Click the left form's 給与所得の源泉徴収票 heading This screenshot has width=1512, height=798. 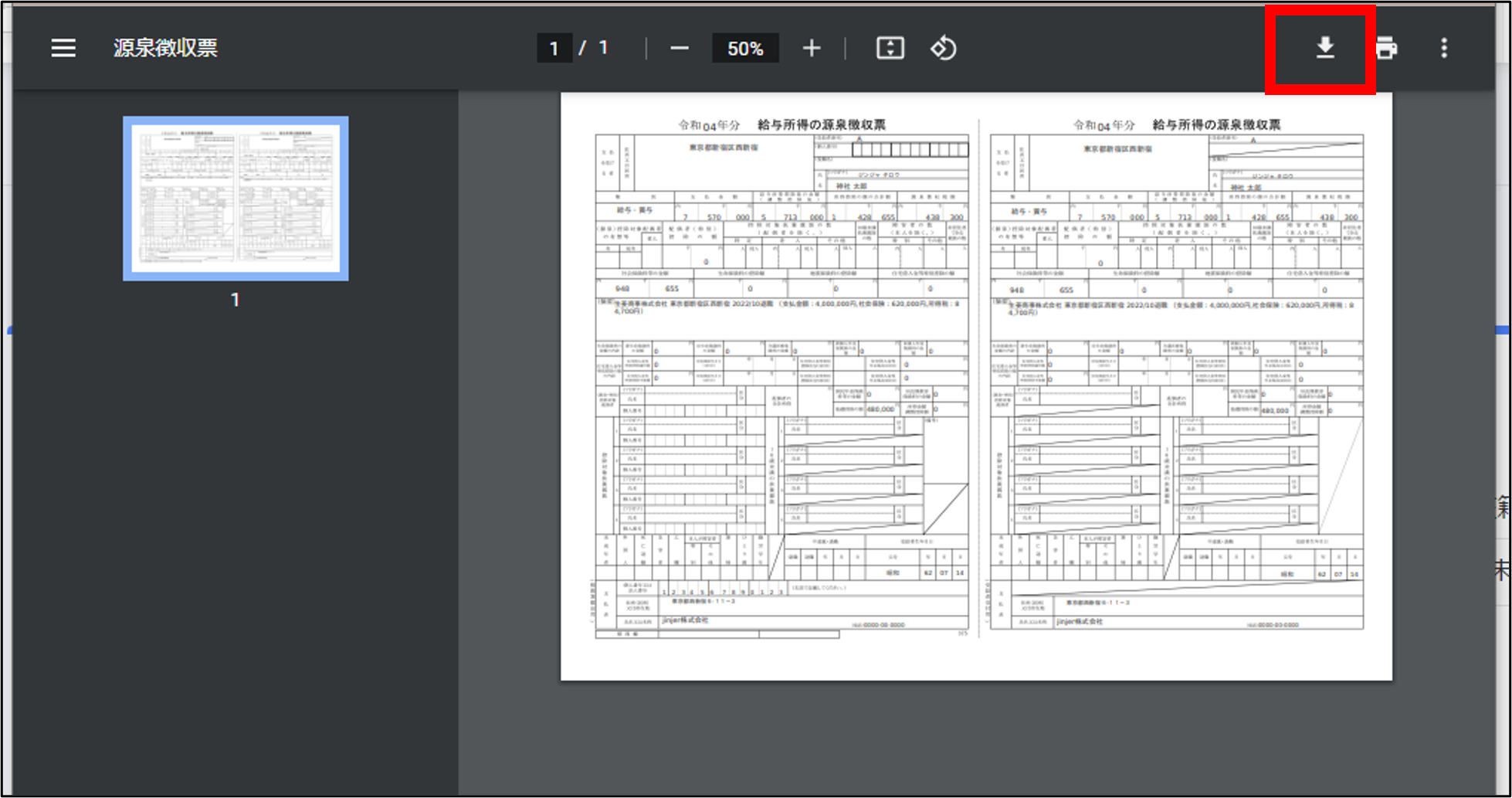[821, 124]
